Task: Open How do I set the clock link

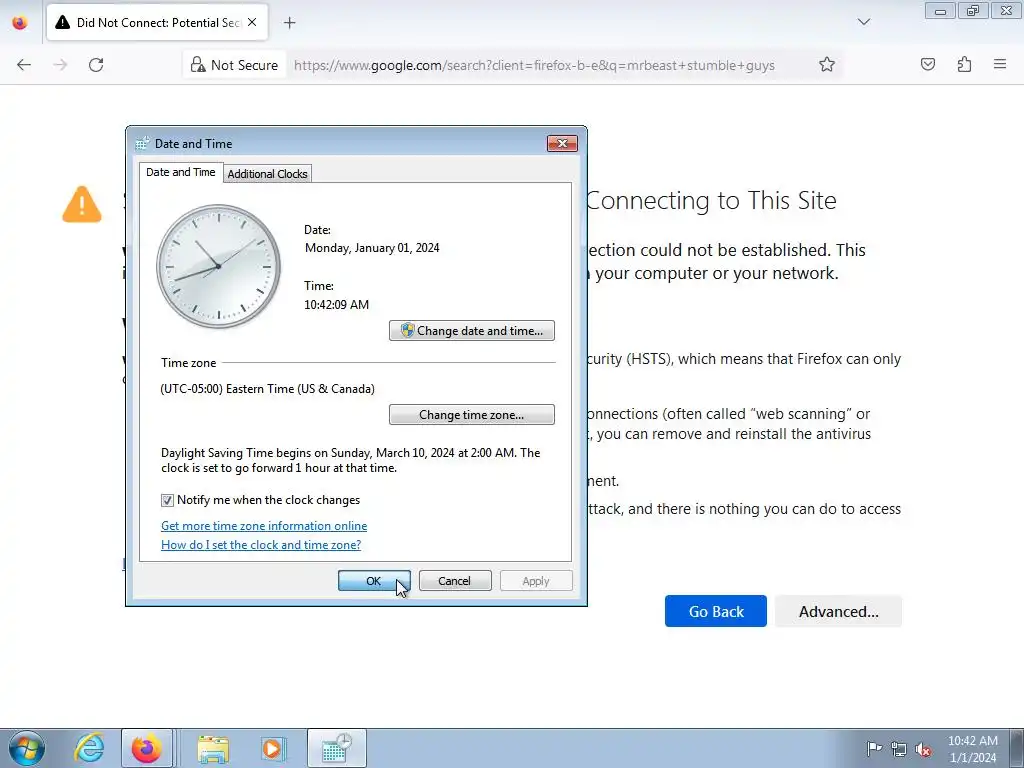Action: click(261, 545)
